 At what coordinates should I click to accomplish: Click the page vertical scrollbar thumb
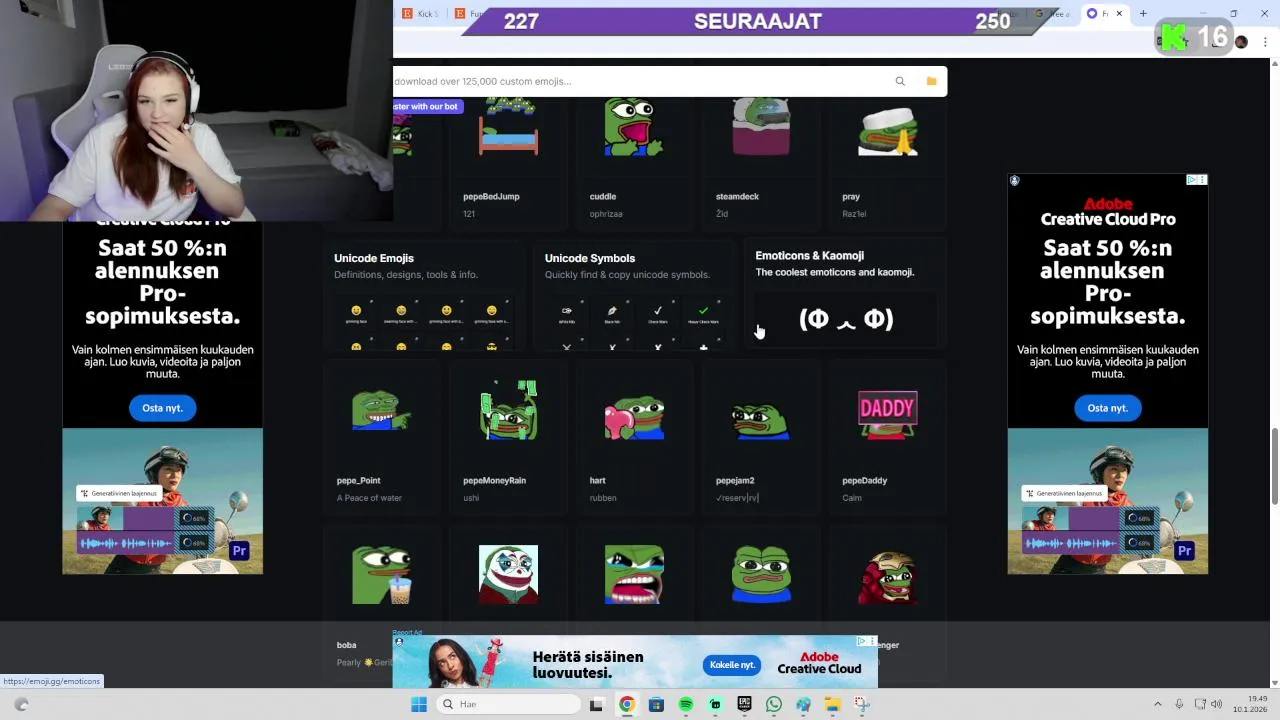[1274, 466]
